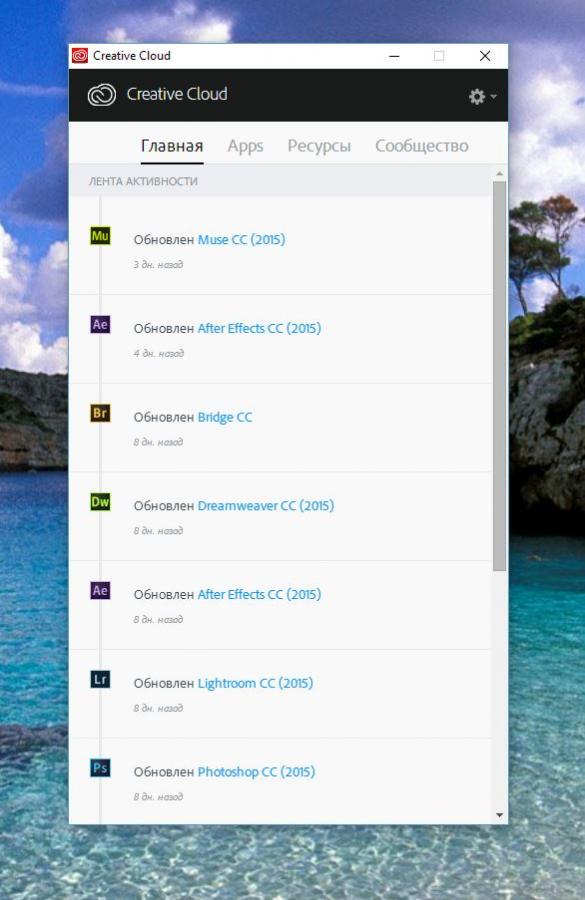The height and width of the screenshot is (900, 585).
Task: Click the scrollbar down arrow
Action: (x=499, y=815)
